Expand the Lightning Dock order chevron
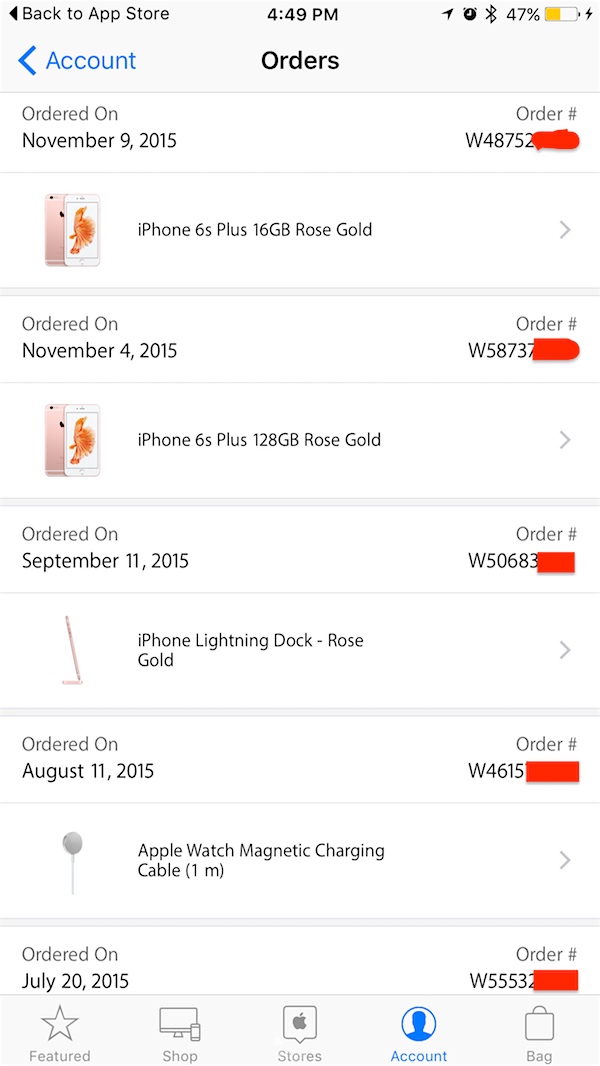 [565, 650]
